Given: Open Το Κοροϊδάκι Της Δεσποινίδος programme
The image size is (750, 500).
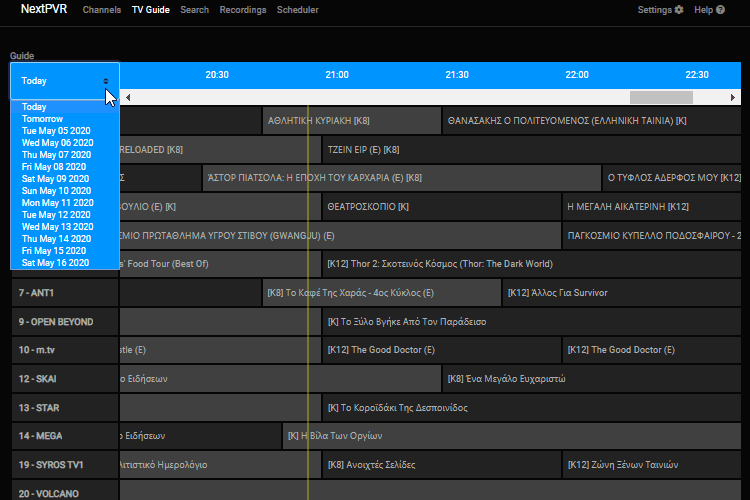Looking at the screenshot, I should click(x=532, y=408).
